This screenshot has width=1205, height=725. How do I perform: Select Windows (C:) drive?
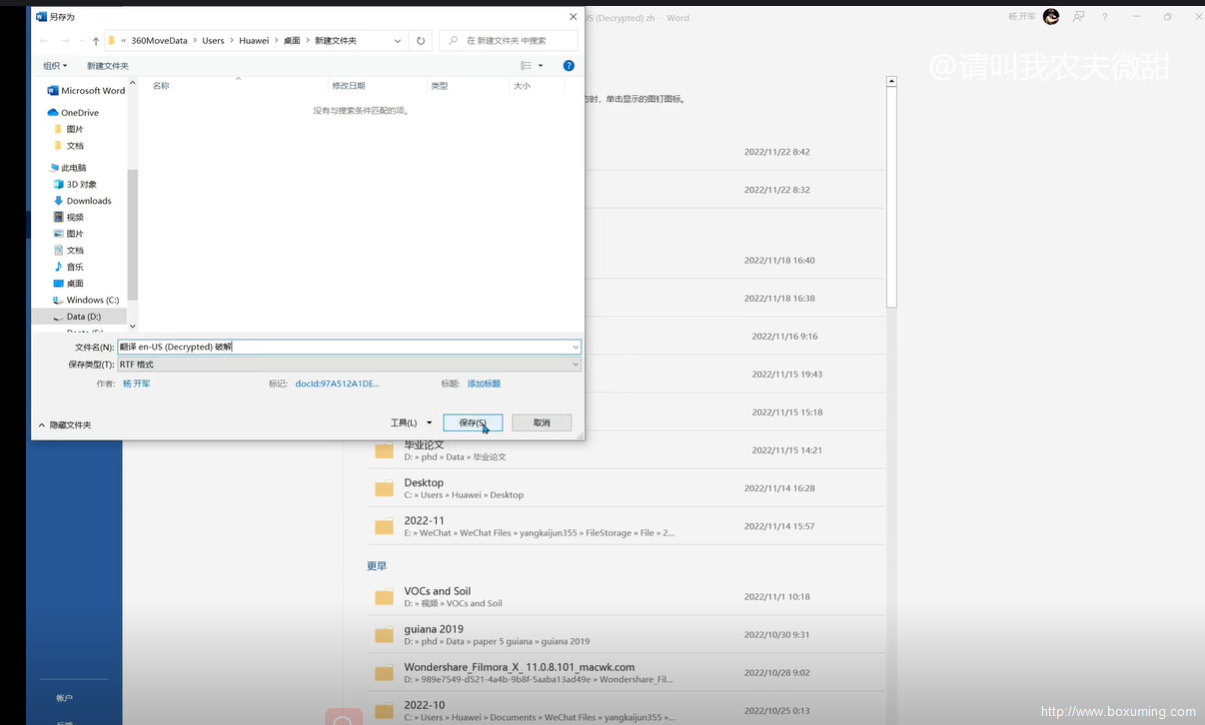(x=86, y=300)
